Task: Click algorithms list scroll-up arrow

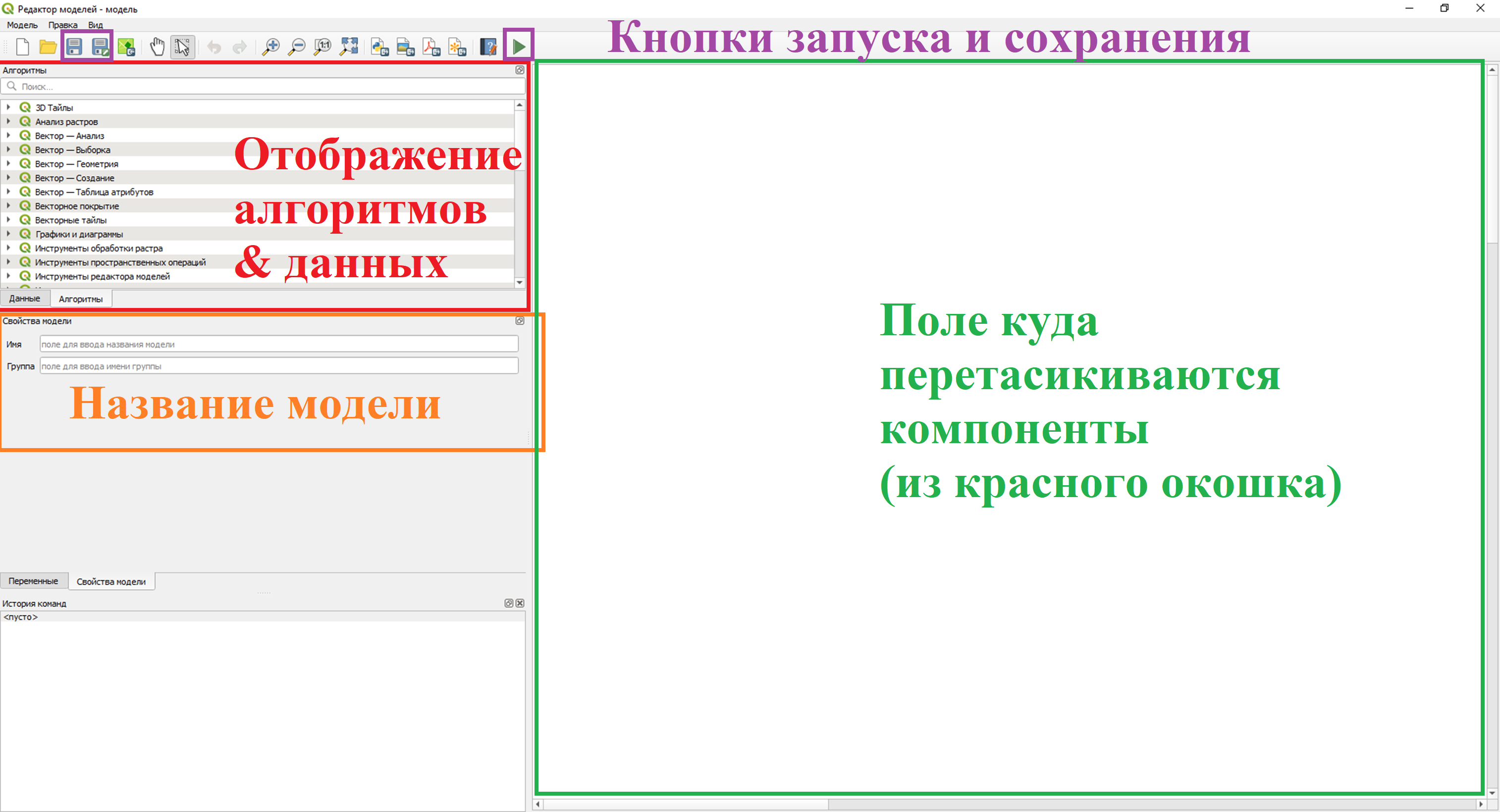Action: point(520,105)
